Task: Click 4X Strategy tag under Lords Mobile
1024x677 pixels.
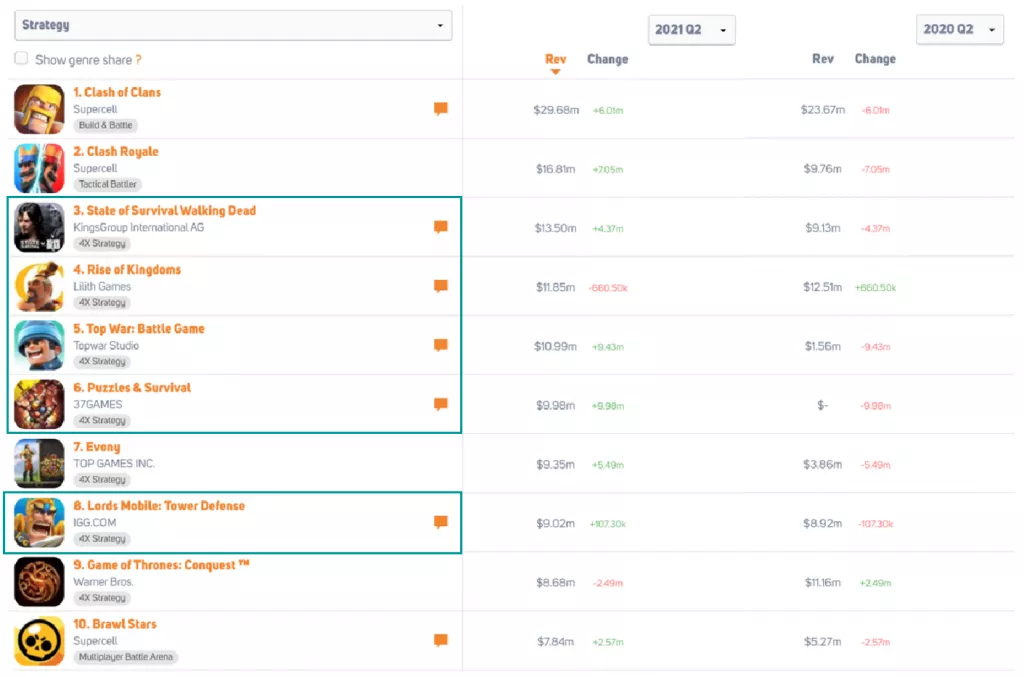Action: [102, 539]
